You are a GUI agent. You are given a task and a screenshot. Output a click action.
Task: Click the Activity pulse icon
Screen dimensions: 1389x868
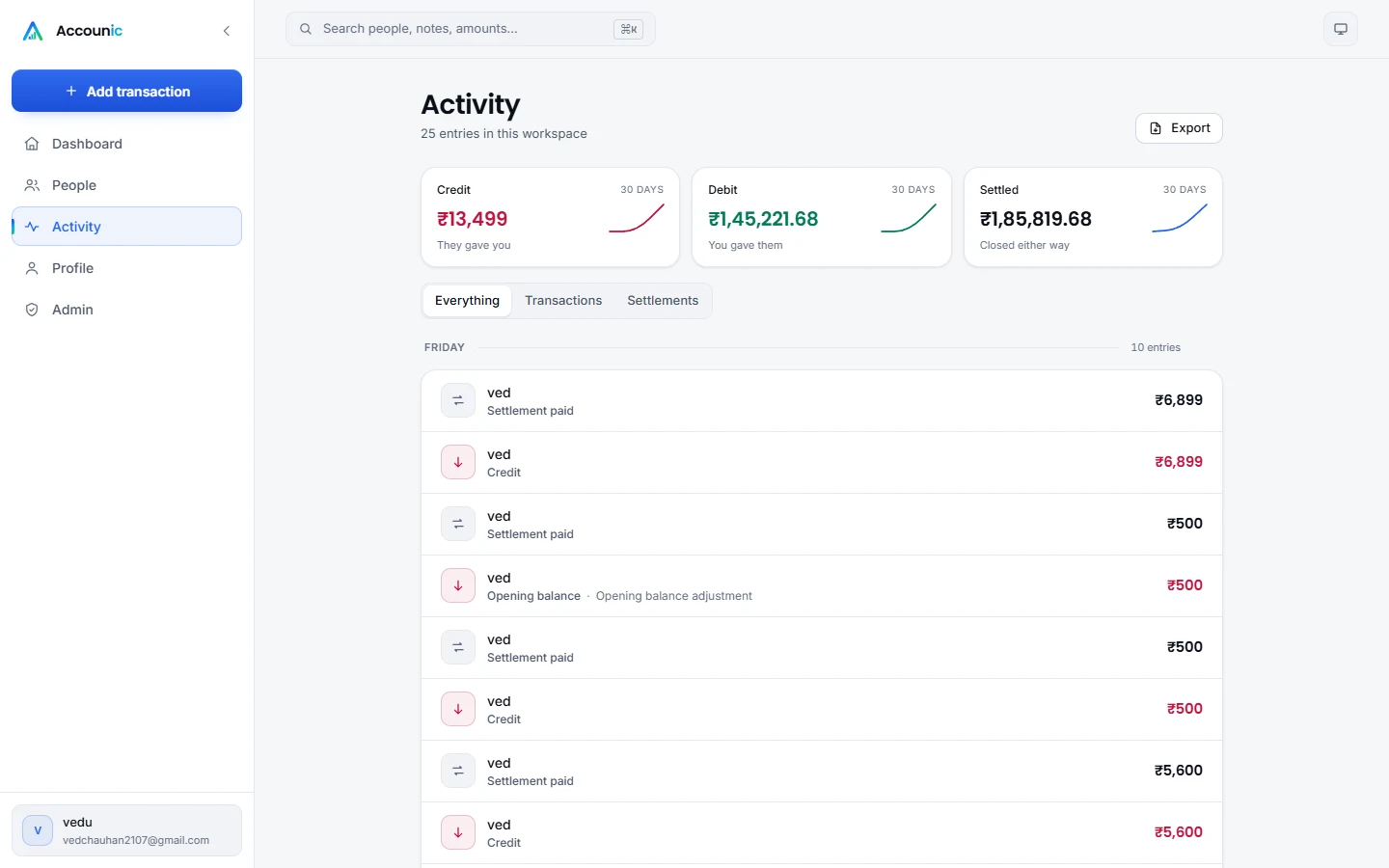32,227
